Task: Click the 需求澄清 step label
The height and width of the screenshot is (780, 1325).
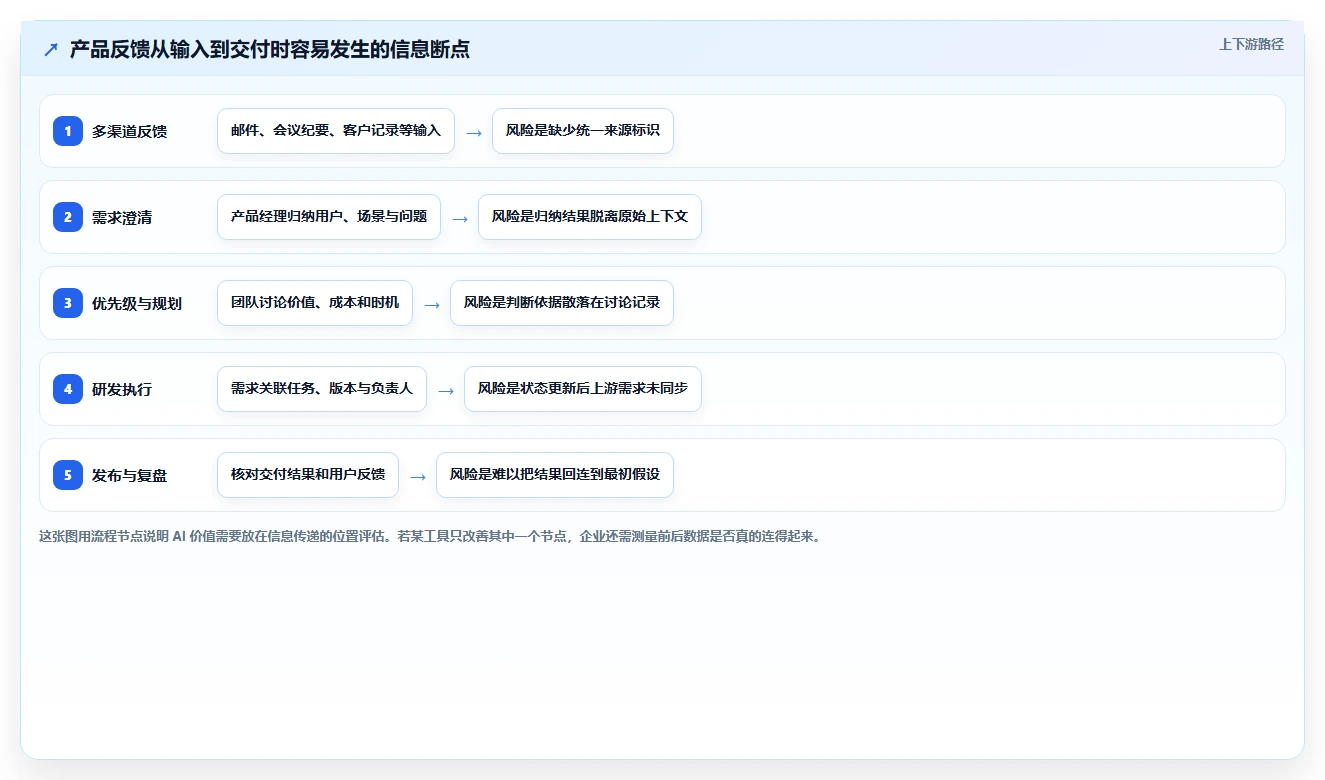Action: coord(122,217)
